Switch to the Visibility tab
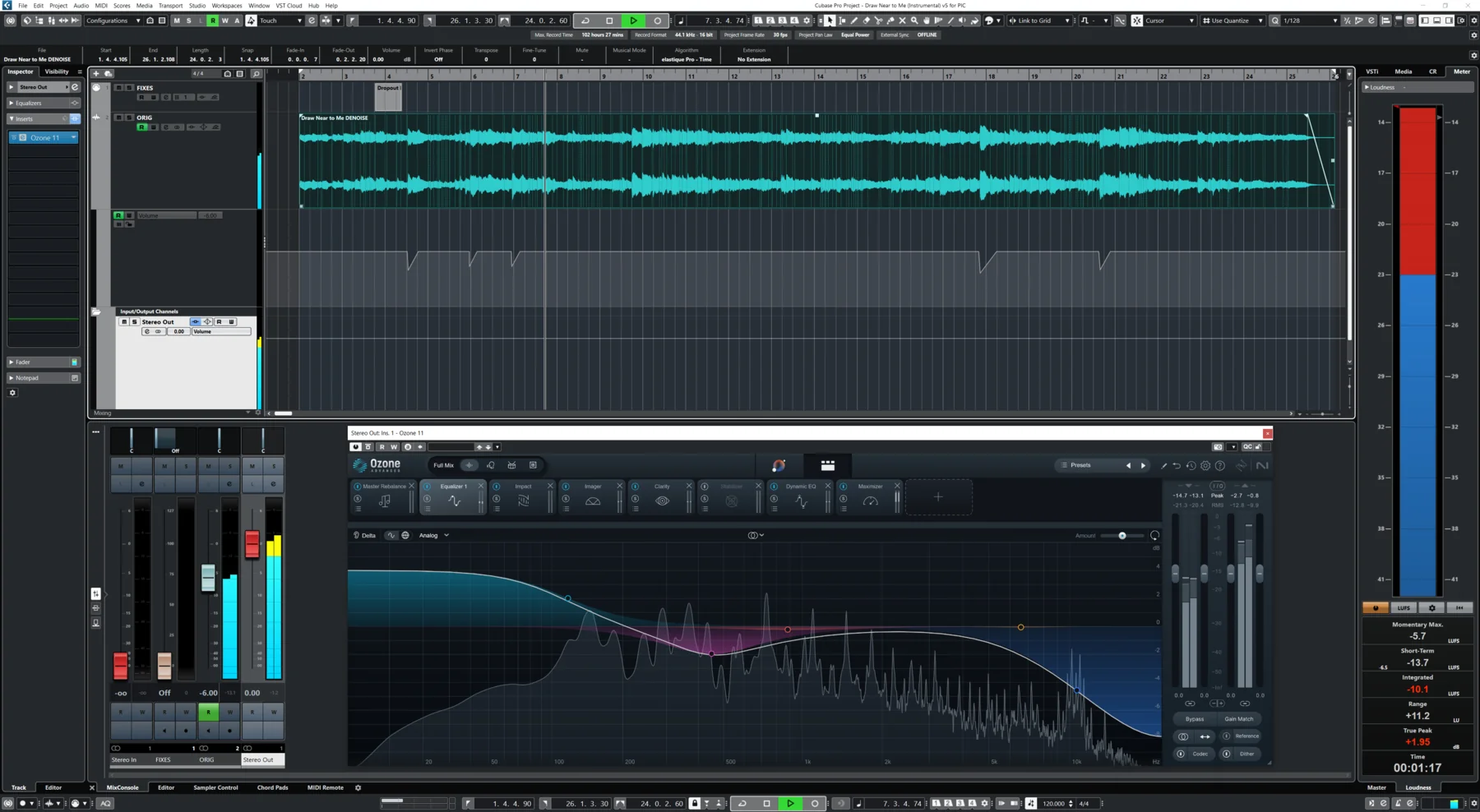The height and width of the screenshot is (812, 1480). 57,72
